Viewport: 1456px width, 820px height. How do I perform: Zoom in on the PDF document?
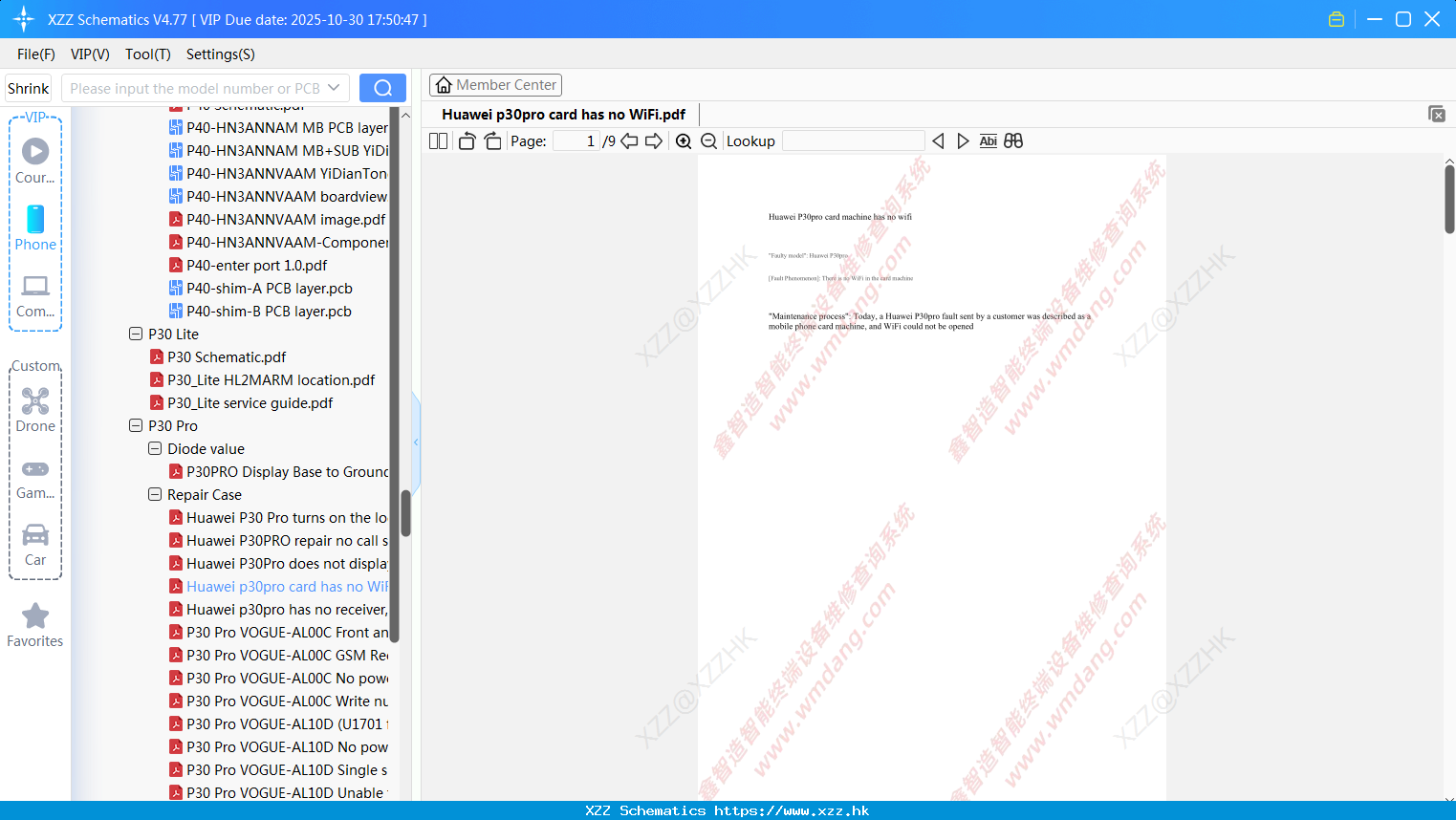tap(684, 141)
